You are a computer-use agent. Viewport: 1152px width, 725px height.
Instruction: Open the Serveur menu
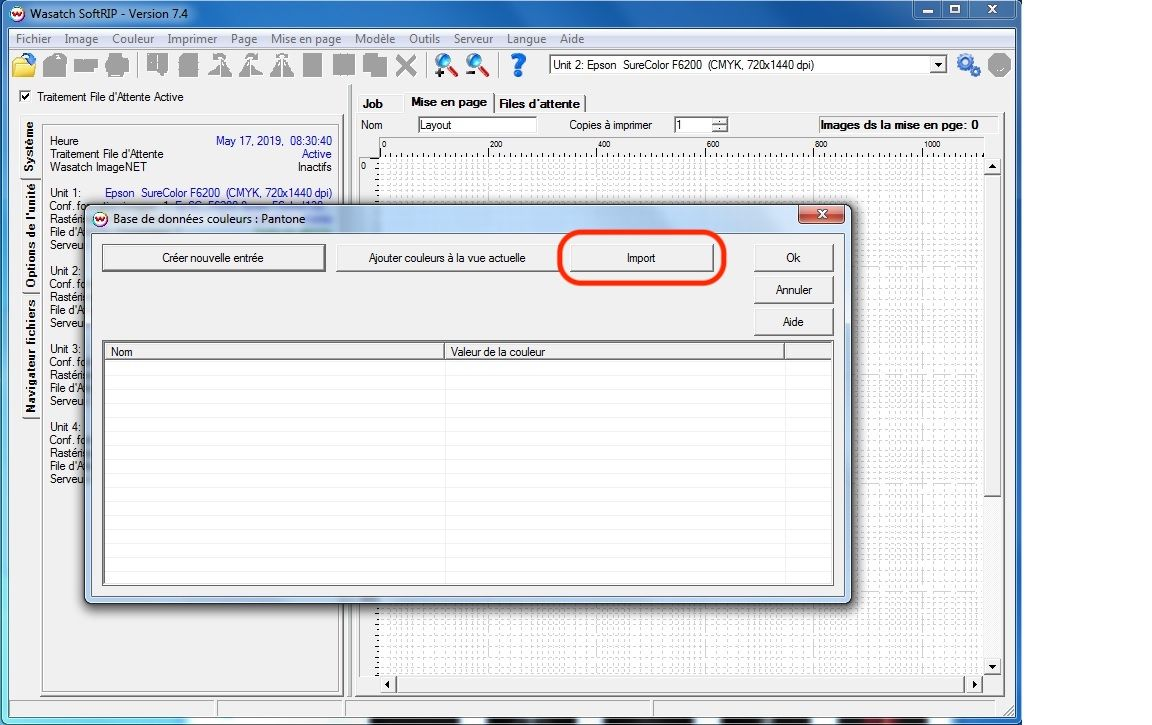click(473, 39)
